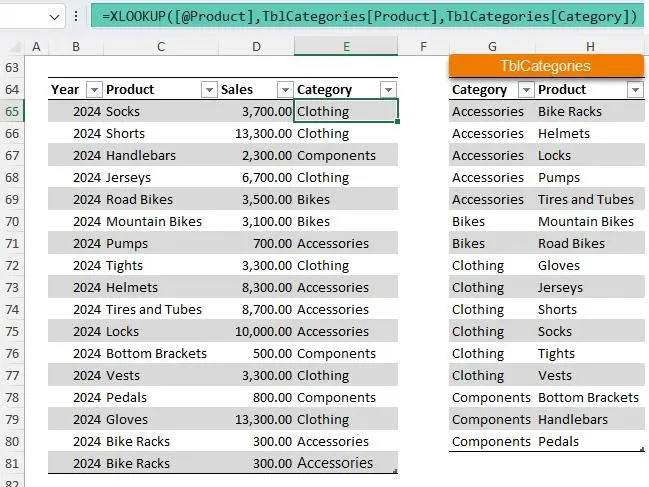649x487 pixels.
Task: Select row 65 header
Action: point(12,111)
